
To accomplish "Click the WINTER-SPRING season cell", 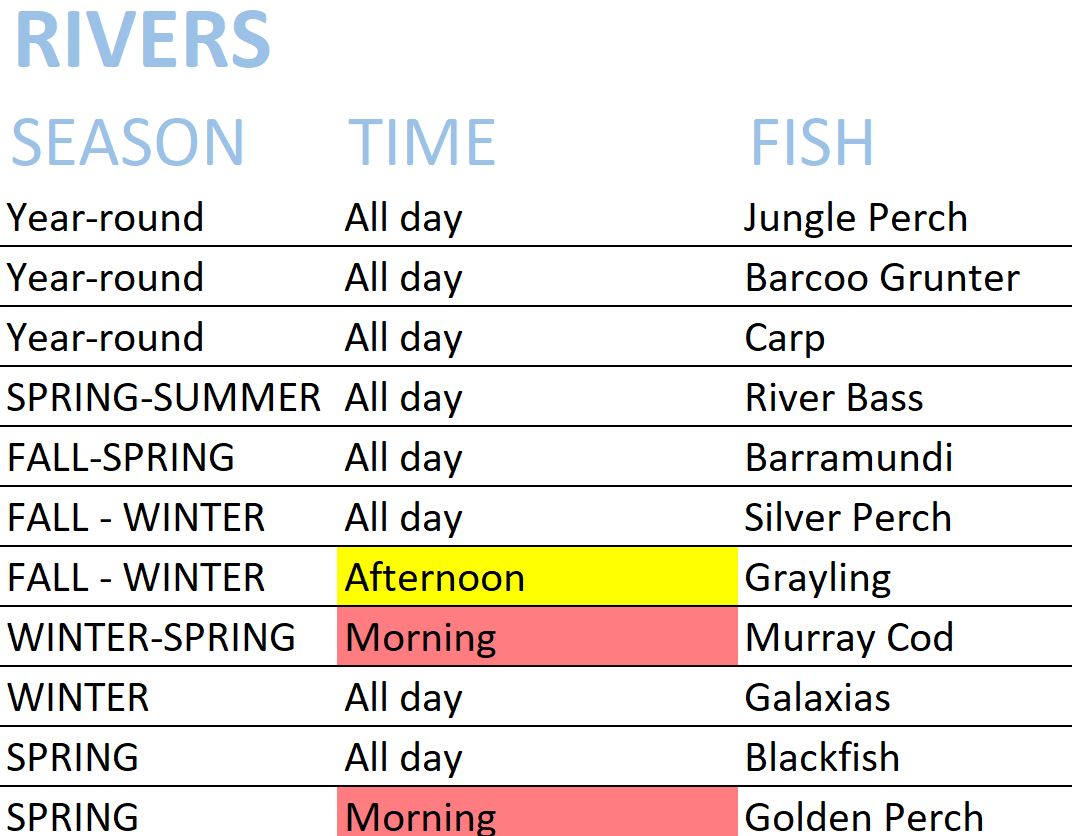I will tap(151, 638).
